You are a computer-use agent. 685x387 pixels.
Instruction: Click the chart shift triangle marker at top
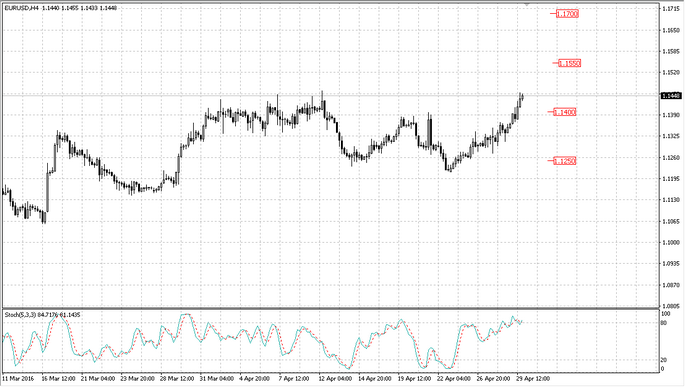tap(527, 4)
